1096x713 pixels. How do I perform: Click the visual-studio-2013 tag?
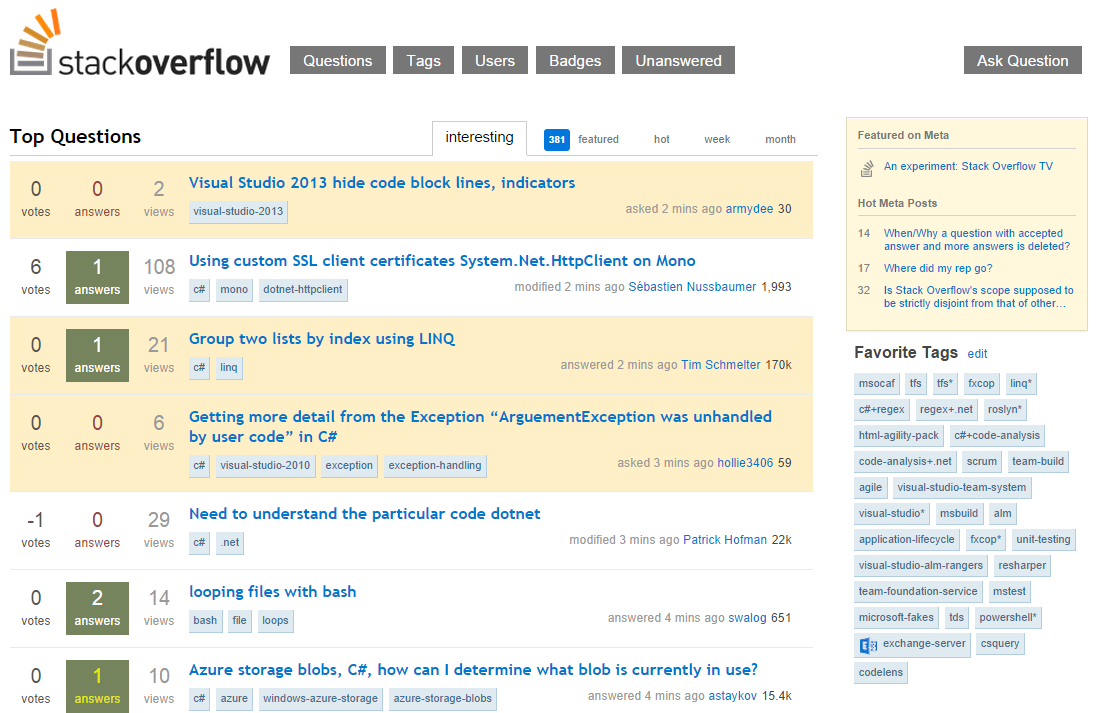click(238, 212)
